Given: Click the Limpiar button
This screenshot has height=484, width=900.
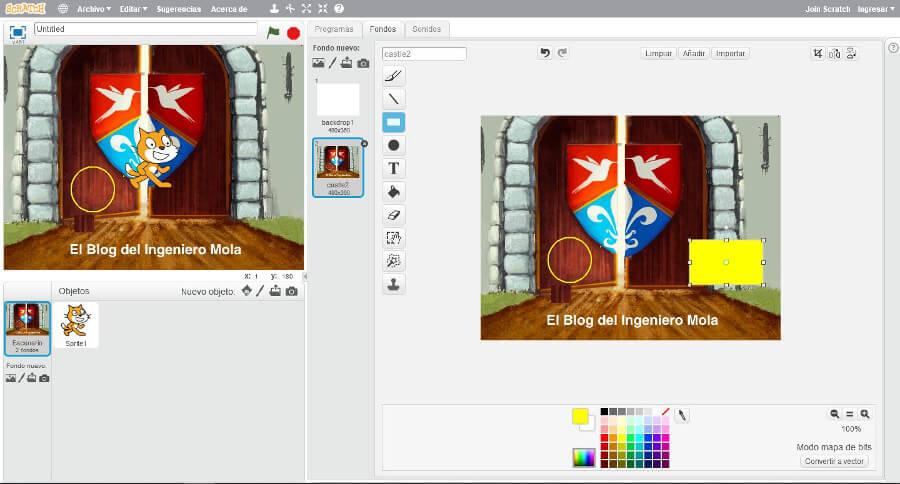Looking at the screenshot, I should tap(658, 53).
